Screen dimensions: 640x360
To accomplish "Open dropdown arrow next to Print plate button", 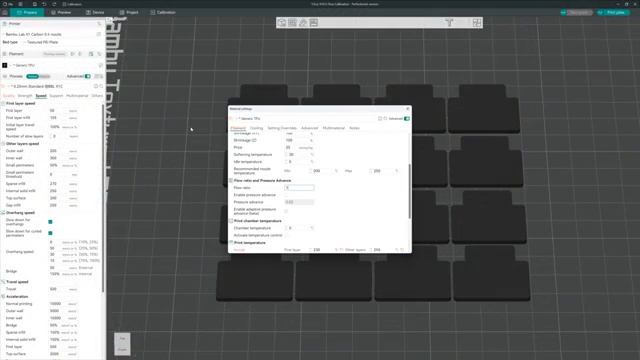I will (600, 13).
